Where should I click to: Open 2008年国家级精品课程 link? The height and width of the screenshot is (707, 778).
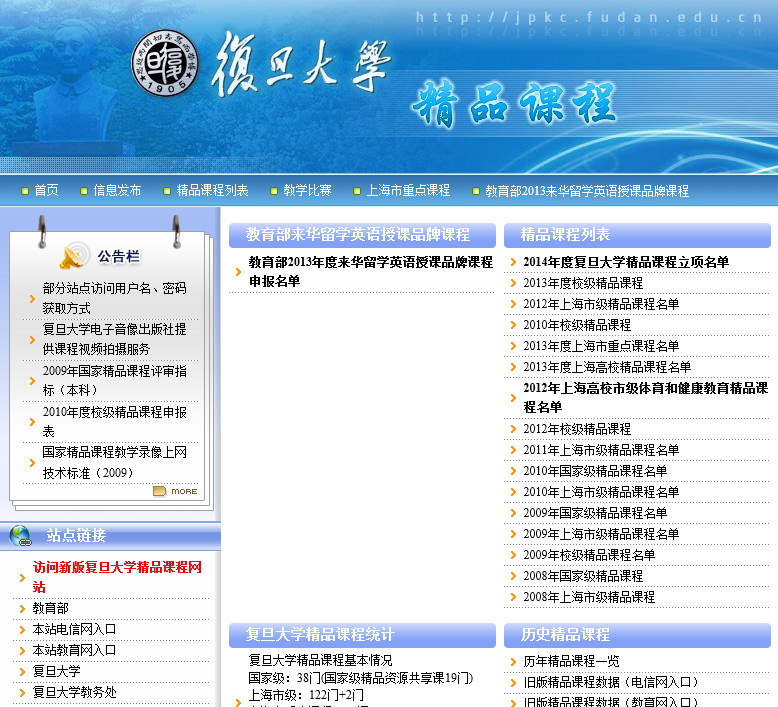(x=583, y=576)
